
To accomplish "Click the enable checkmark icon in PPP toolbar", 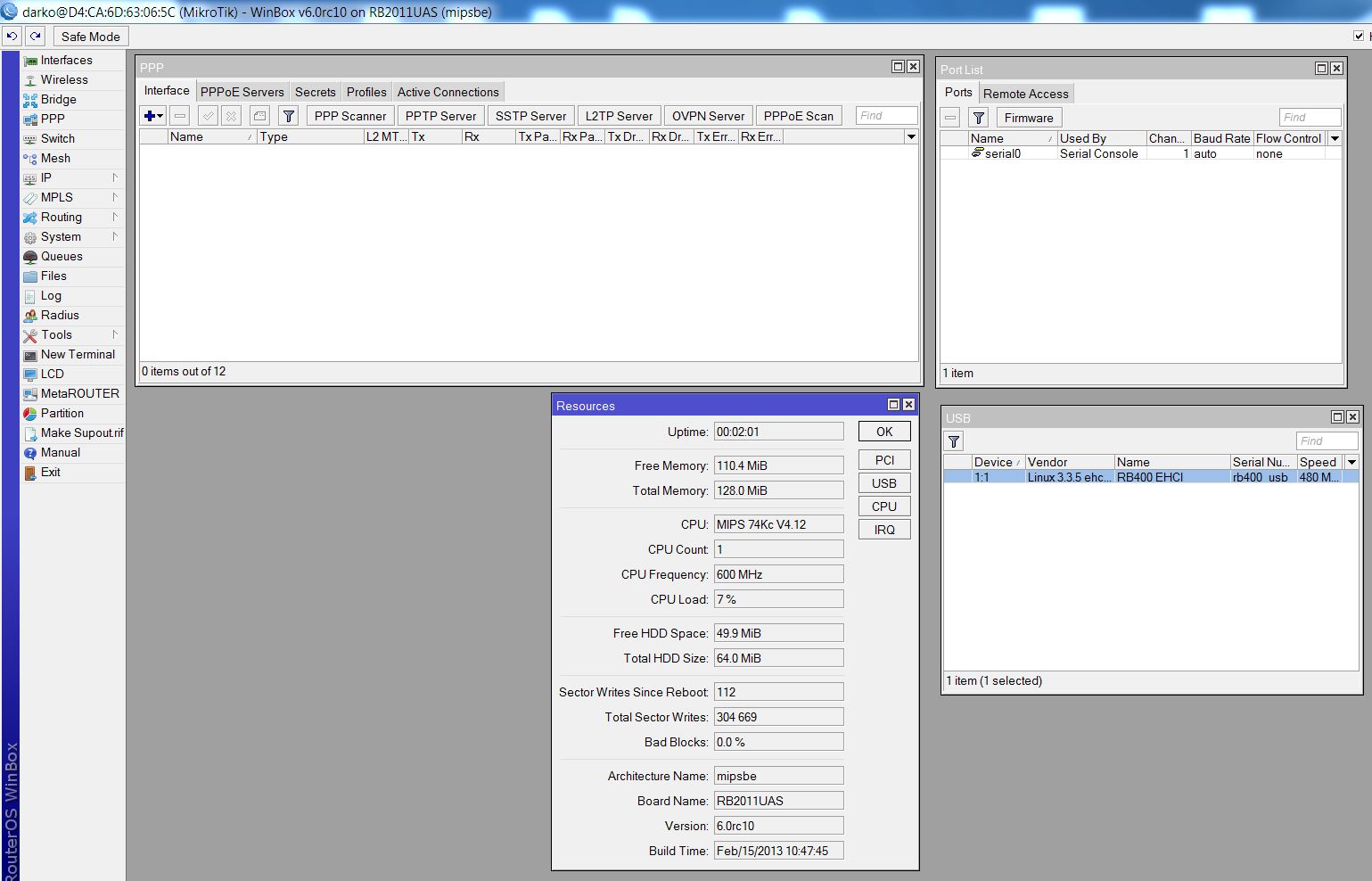I will pyautogui.click(x=208, y=116).
